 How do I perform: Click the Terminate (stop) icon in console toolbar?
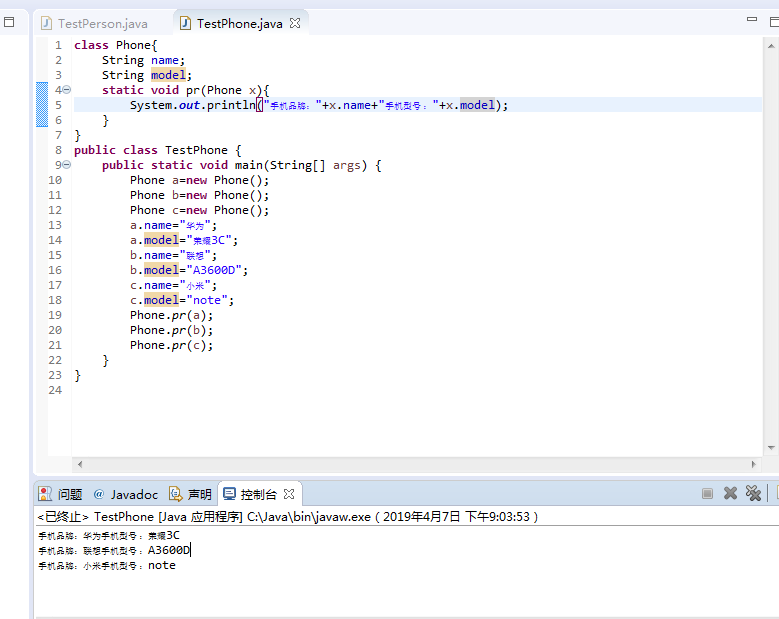[x=708, y=493]
